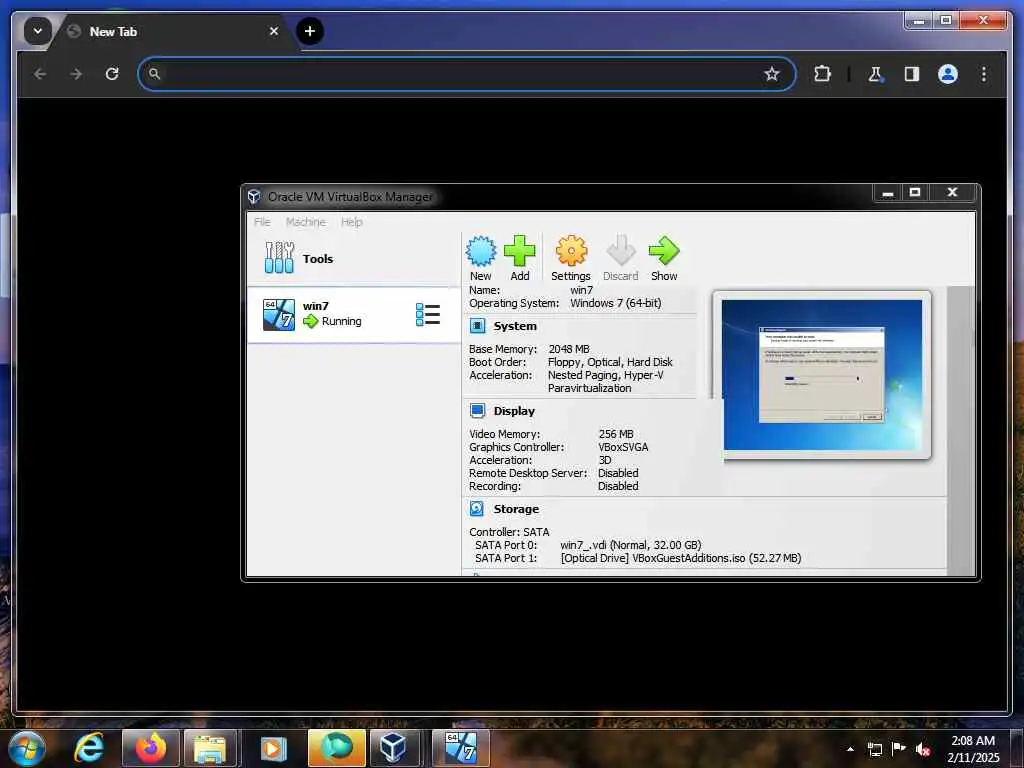Open the File menu in VirtualBox
This screenshot has width=1024, height=768.
click(x=262, y=222)
